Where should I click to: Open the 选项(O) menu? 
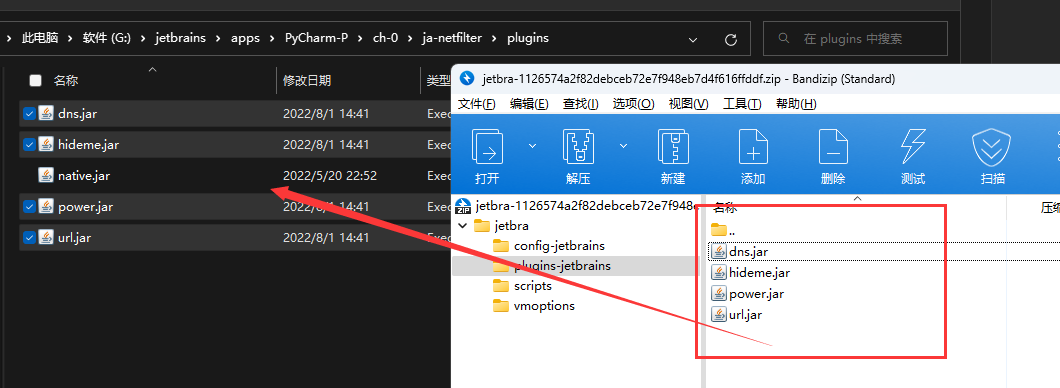(x=633, y=103)
